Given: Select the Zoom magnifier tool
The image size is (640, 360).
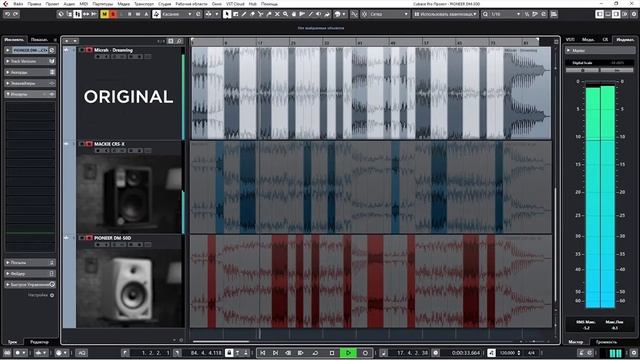Looking at the screenshot, I should click(285, 14).
